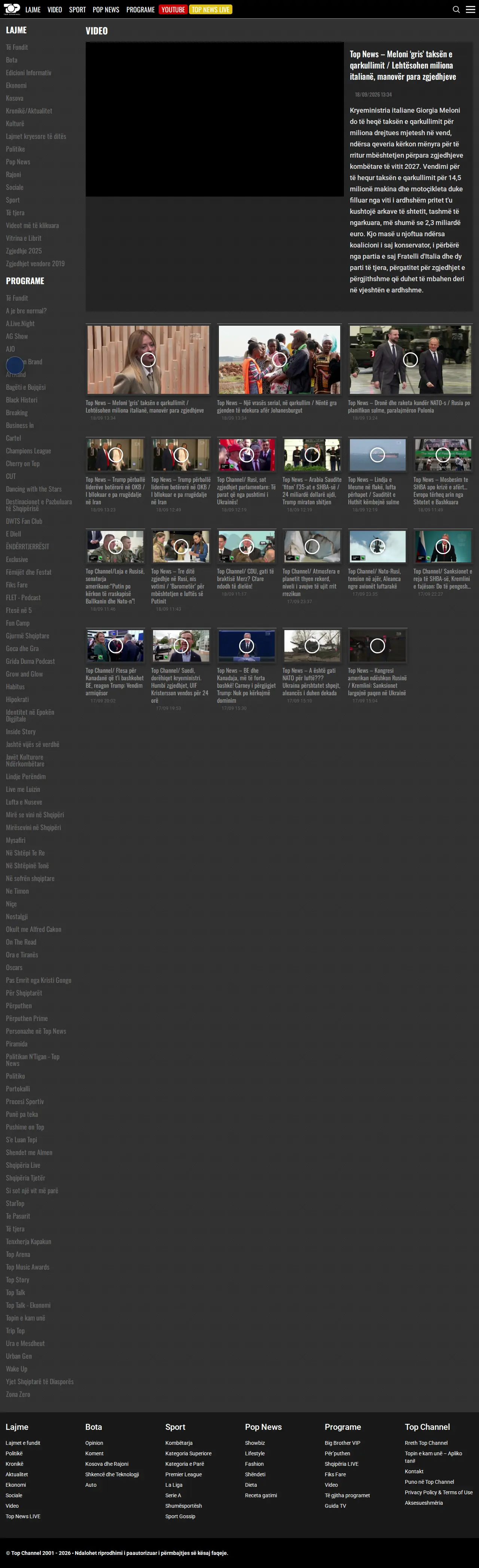The height and width of the screenshot is (1568, 479).
Task: Select POP NEWS in top navigation
Action: click(x=106, y=10)
